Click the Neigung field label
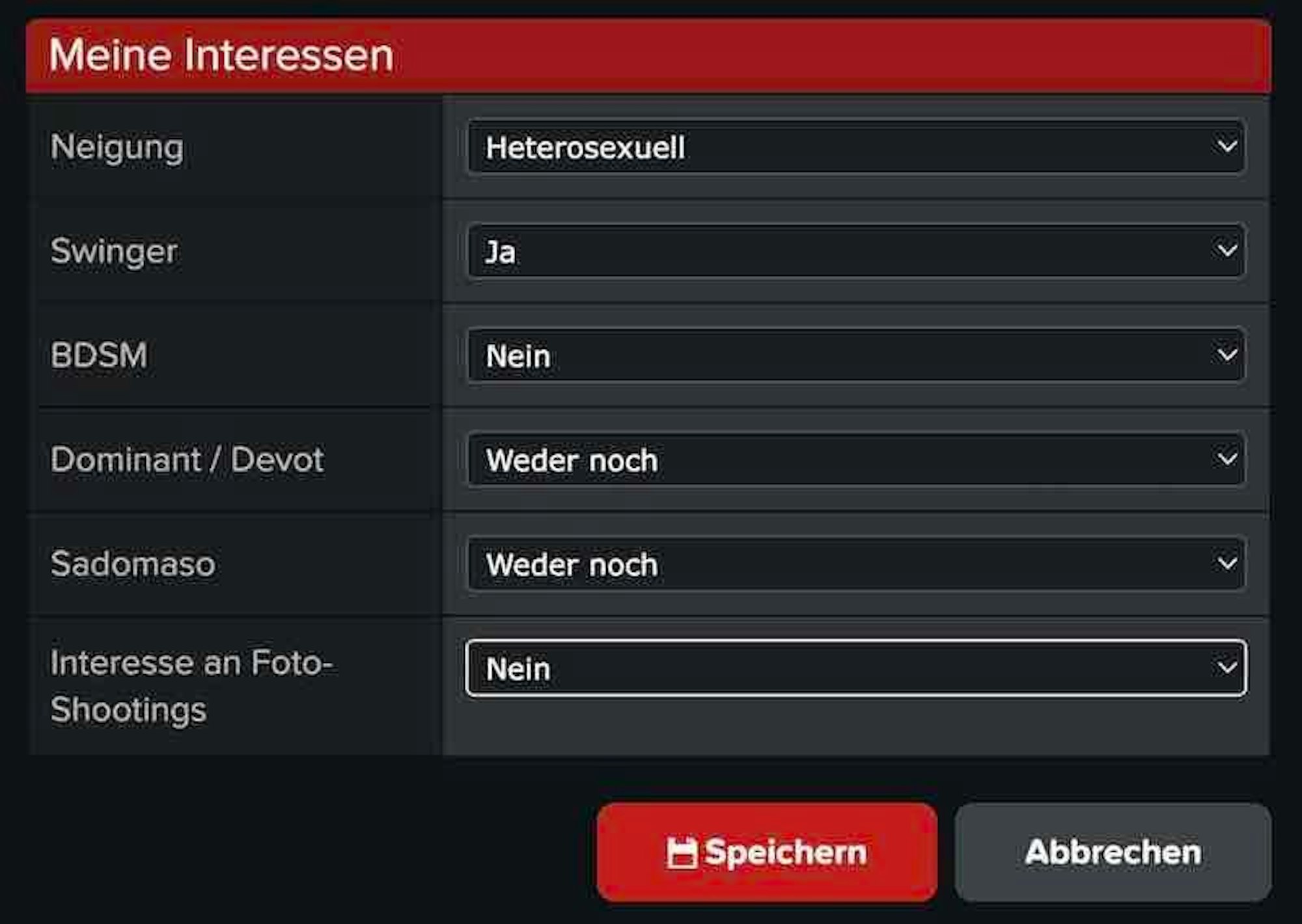Screen dimensions: 1302x924 click(117, 147)
